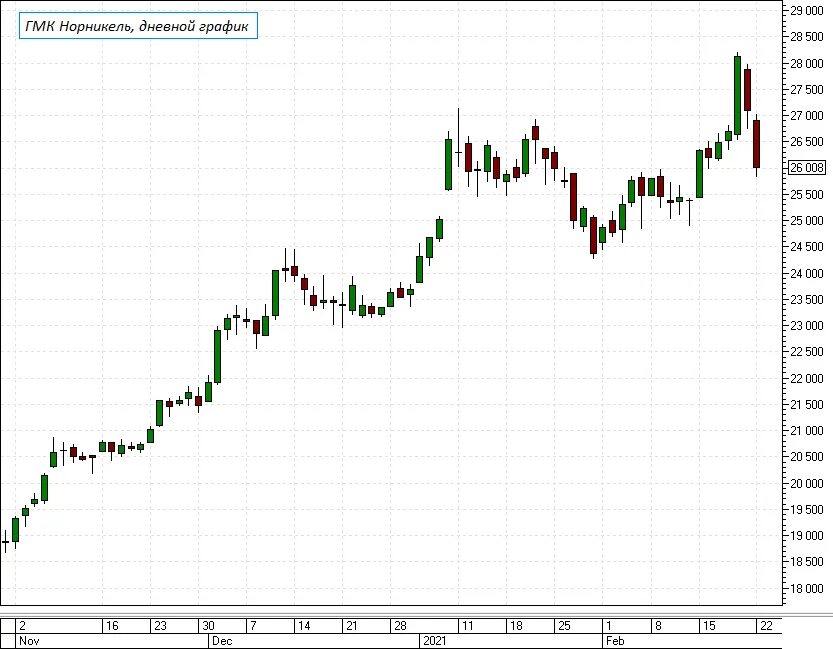Click the 18 500 price axis label
The image size is (833, 649).
click(x=807, y=561)
